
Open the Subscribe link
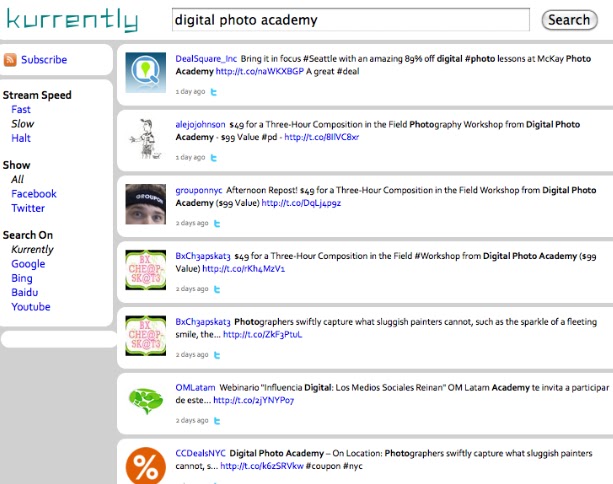(44, 60)
